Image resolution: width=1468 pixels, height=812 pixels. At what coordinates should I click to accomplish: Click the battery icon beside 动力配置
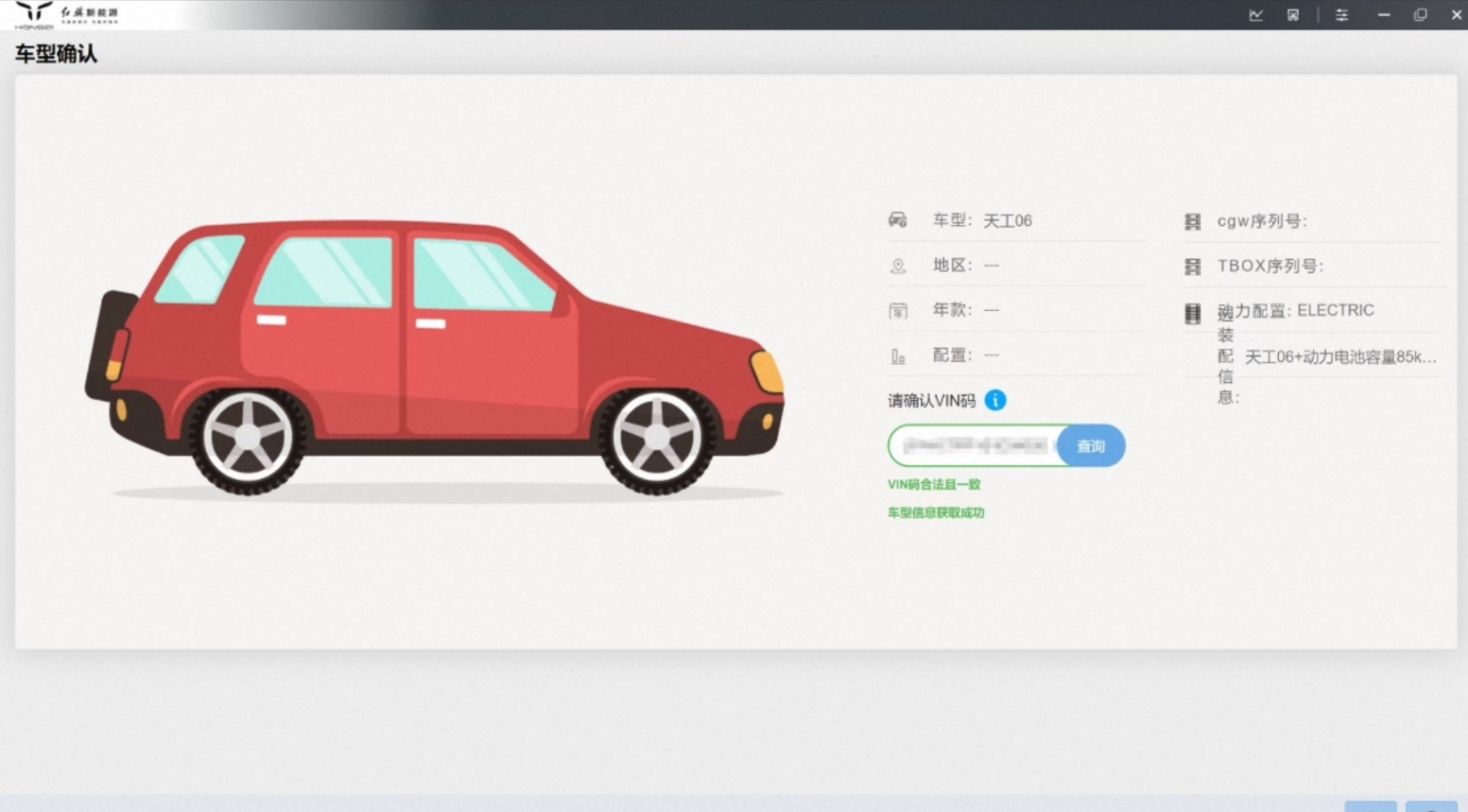1192,314
